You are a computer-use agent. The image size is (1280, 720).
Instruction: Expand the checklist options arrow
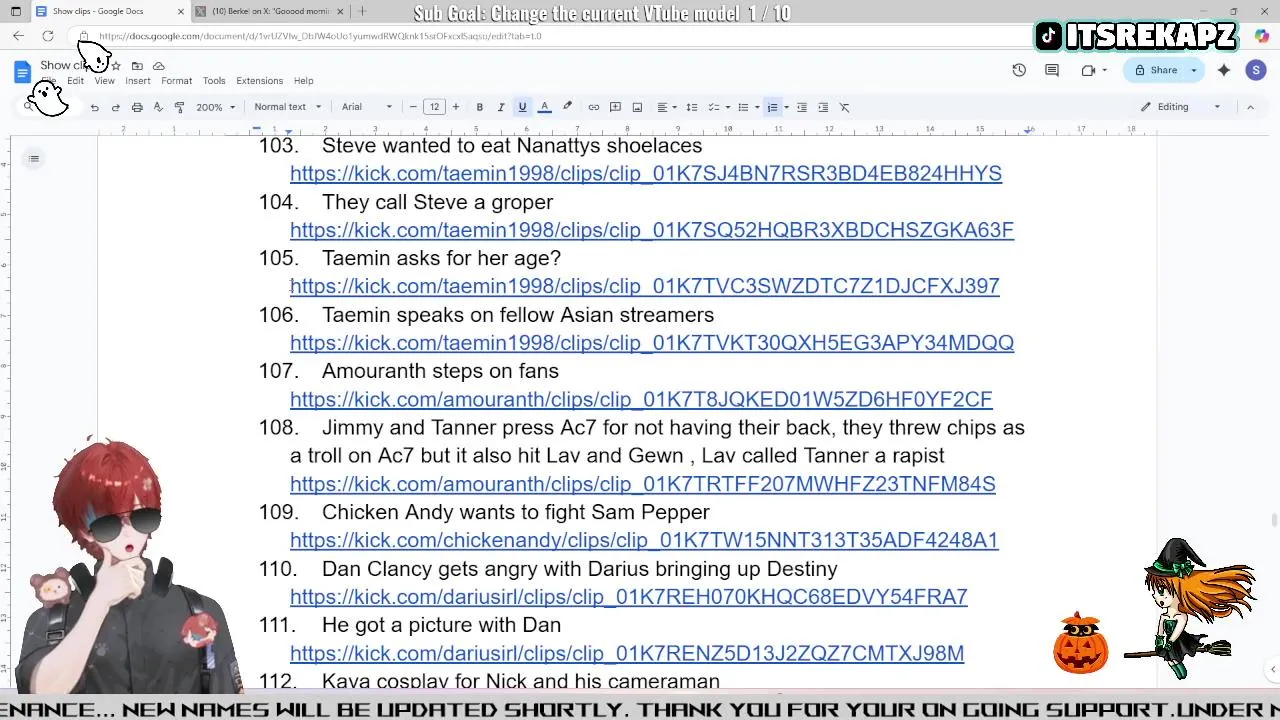click(x=727, y=107)
